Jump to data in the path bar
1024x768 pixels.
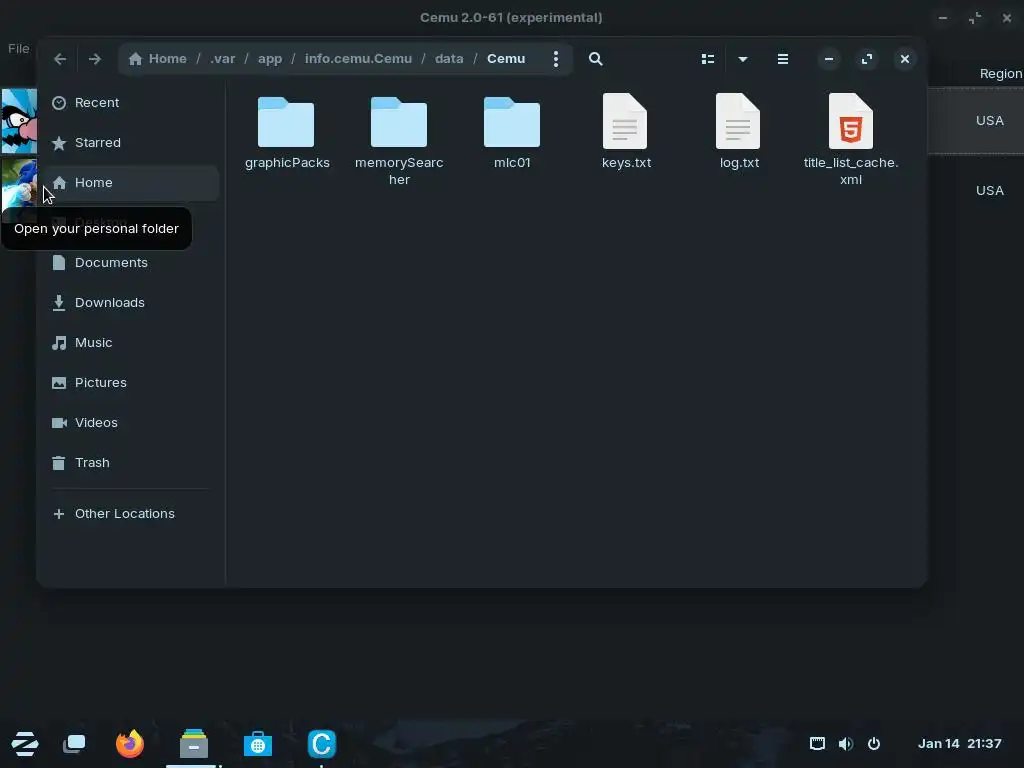click(x=449, y=59)
